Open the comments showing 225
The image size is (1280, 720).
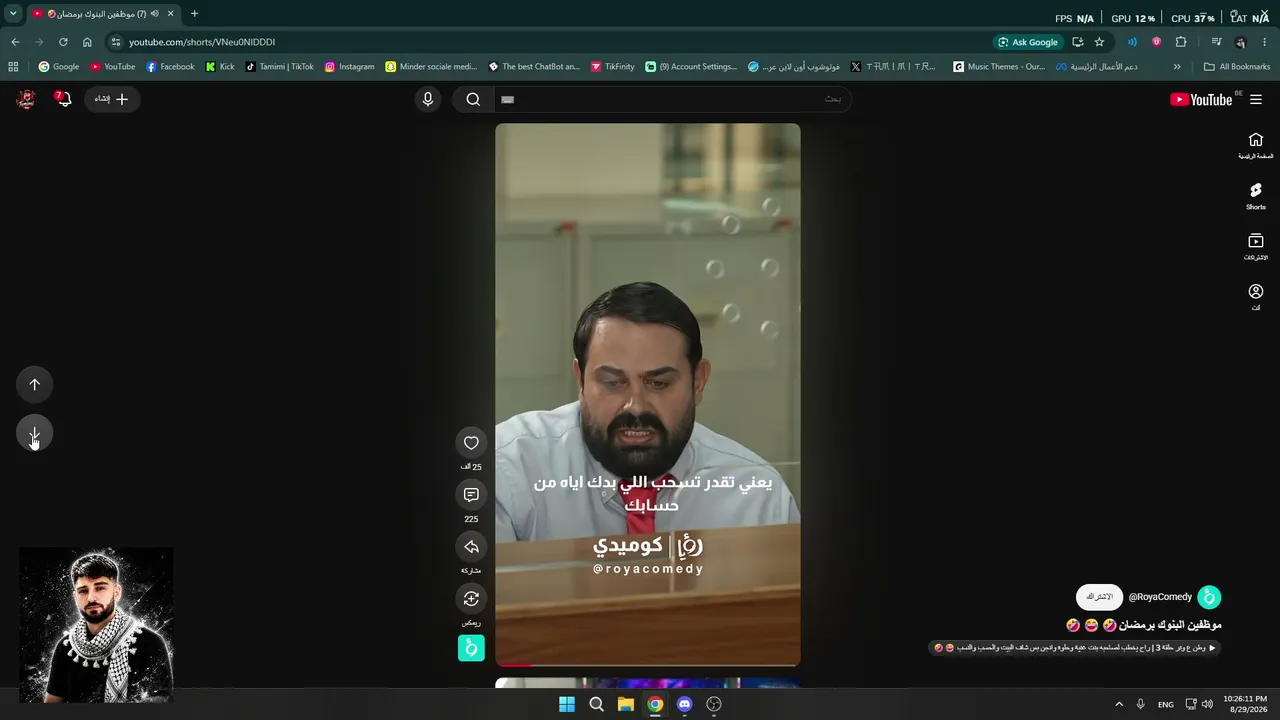471,495
